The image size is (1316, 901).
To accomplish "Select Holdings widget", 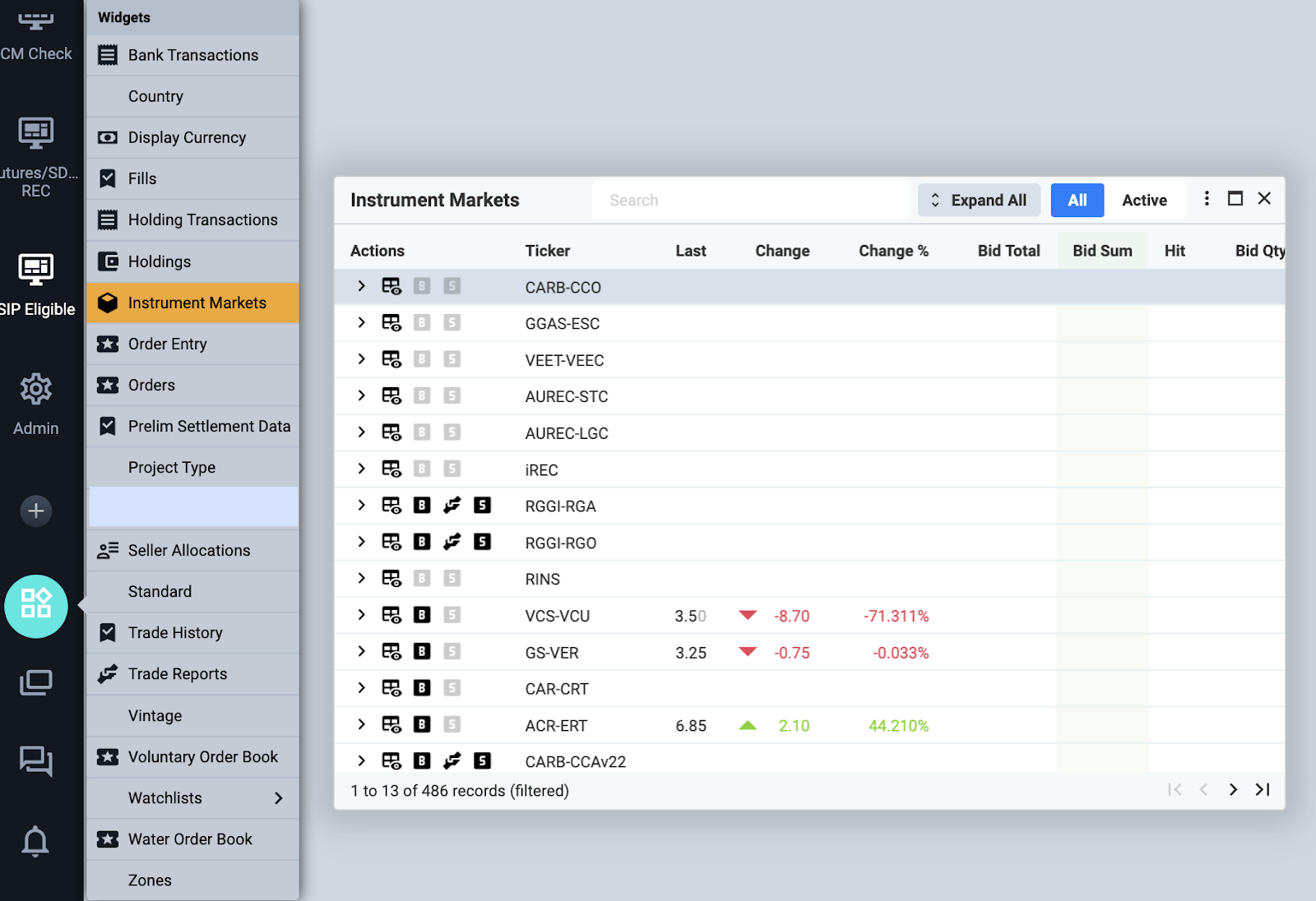I will tap(192, 261).
